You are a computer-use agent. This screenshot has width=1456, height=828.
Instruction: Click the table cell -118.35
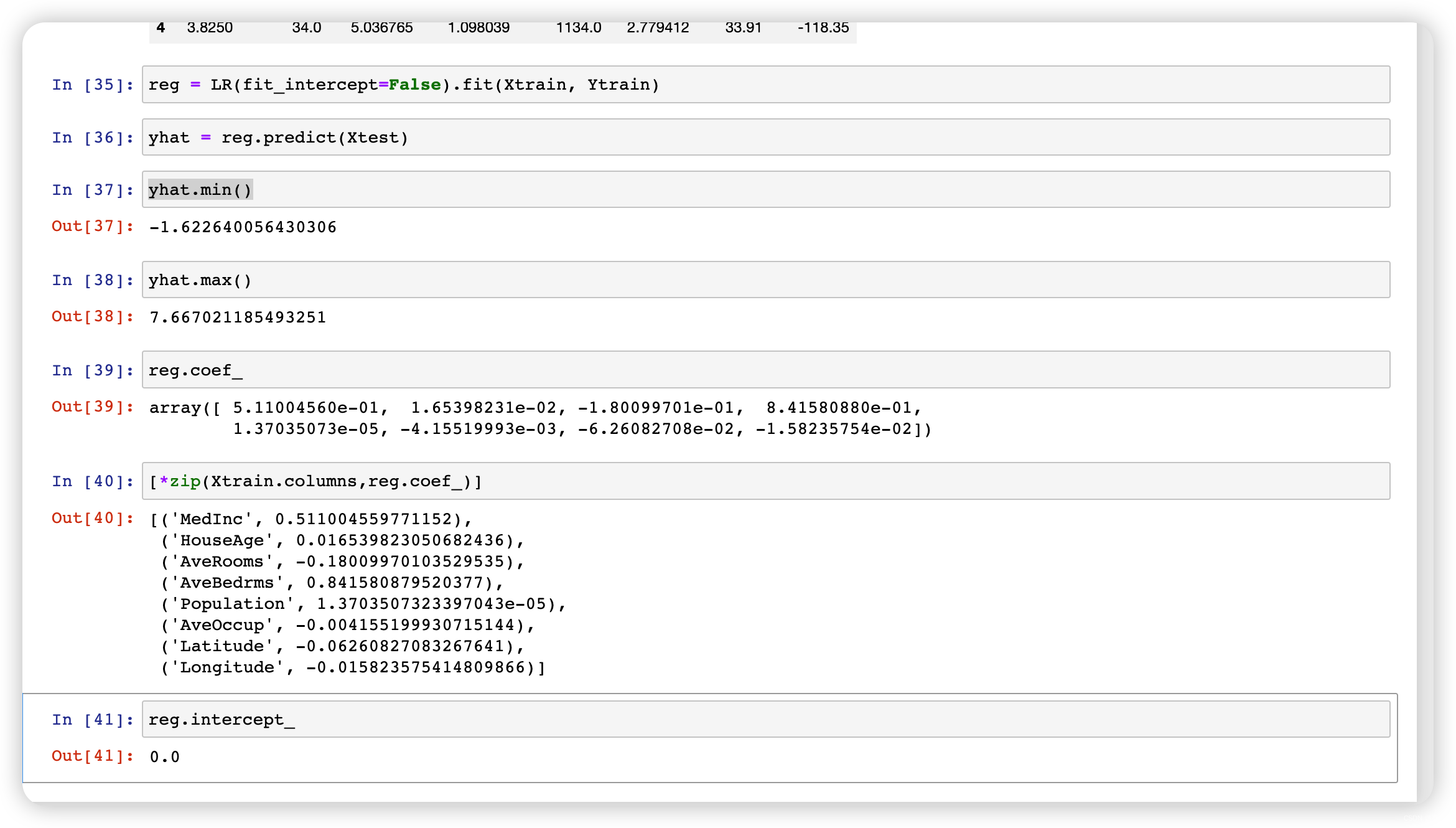pos(823,27)
